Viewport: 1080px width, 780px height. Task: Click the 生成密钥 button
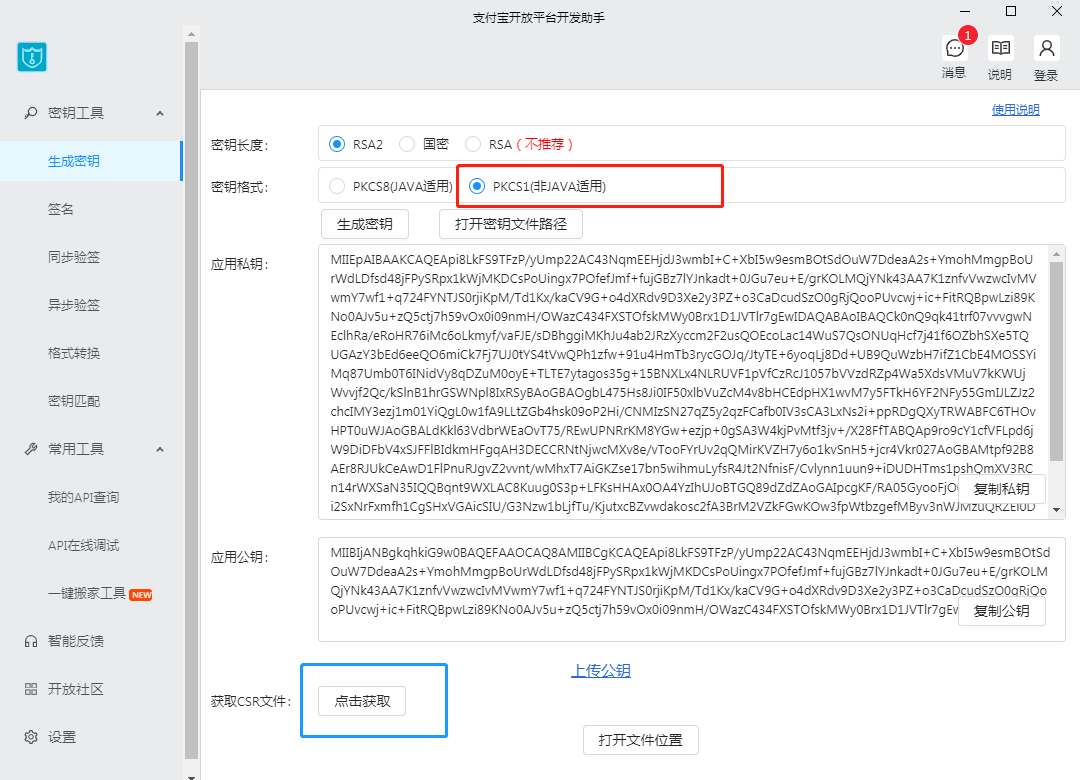click(364, 224)
